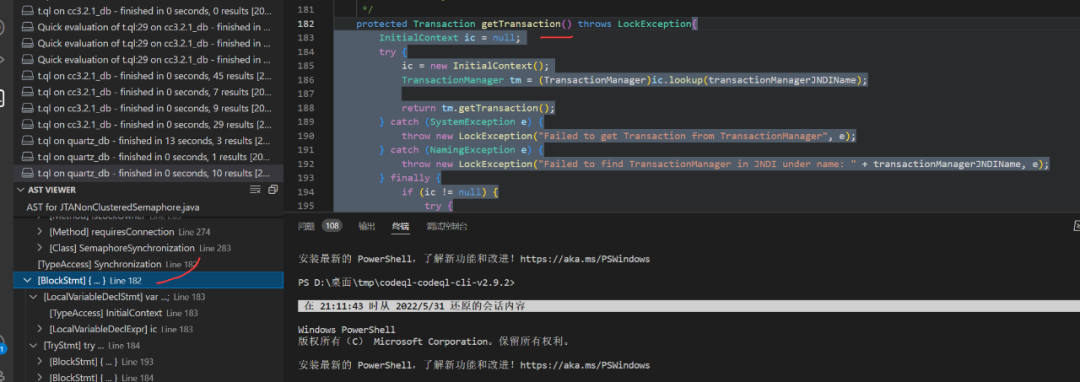This screenshot has height=382, width=1080.
Task: Click LockException in the throws clause, line 182
Action: [655, 24]
